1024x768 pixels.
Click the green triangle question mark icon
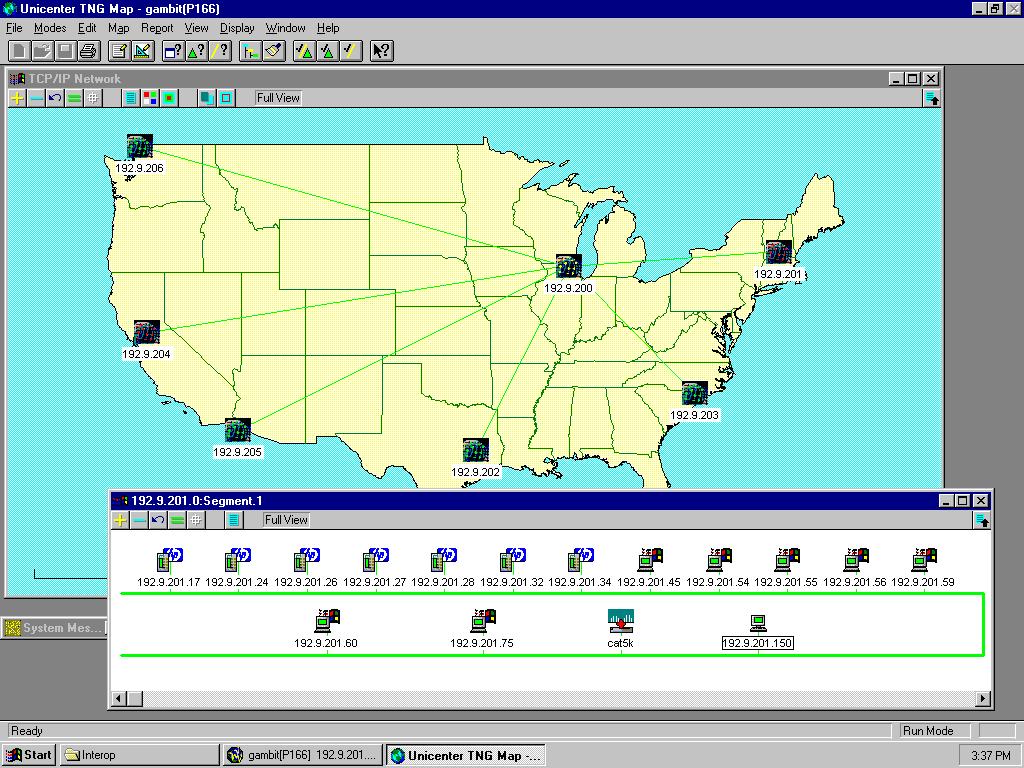(196, 51)
